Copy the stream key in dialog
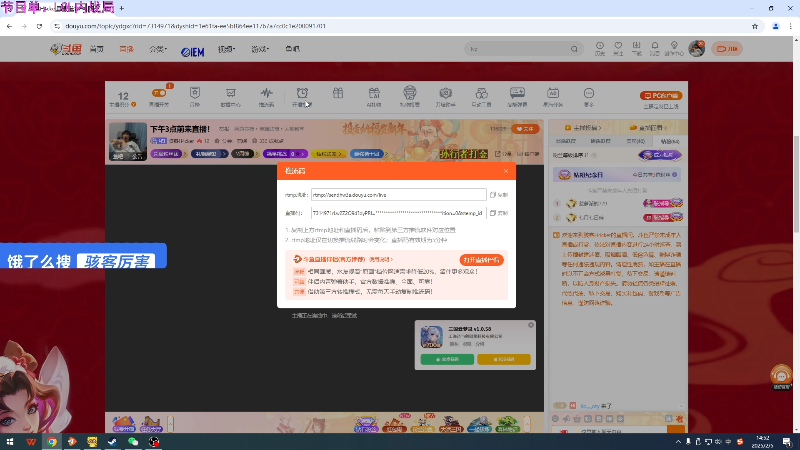 point(499,213)
